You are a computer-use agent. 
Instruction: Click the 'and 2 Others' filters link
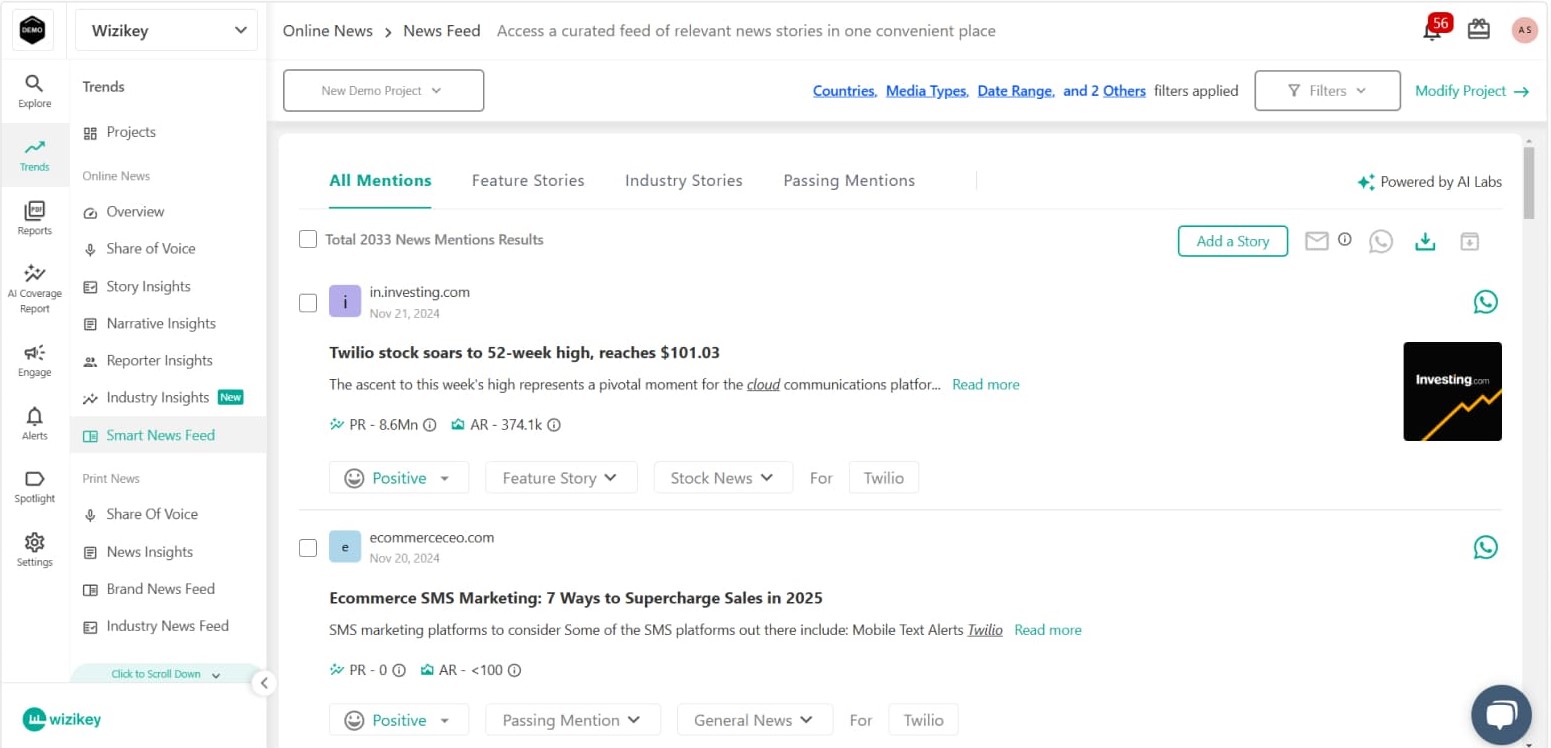click(x=1104, y=91)
